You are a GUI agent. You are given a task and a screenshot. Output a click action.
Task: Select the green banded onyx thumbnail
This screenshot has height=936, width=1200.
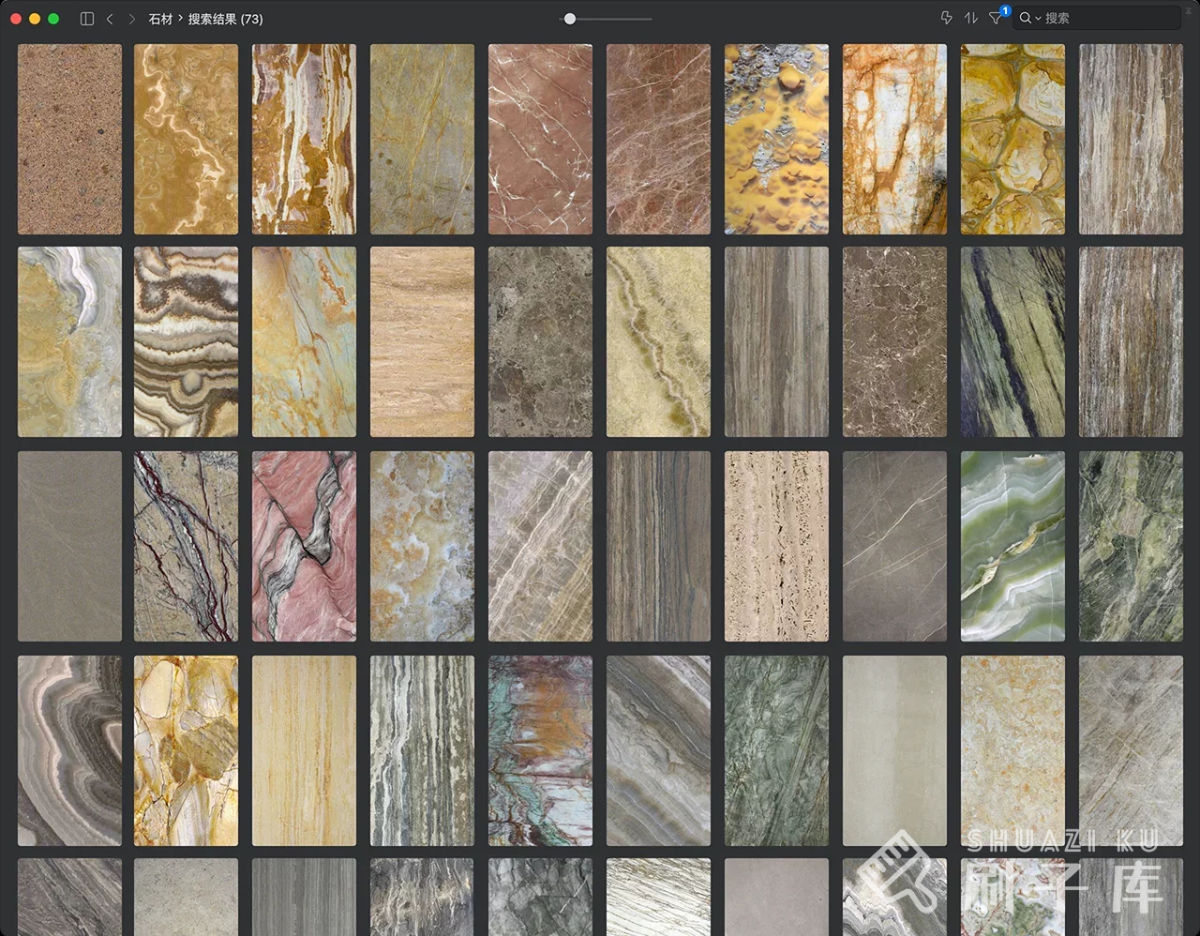point(1013,546)
